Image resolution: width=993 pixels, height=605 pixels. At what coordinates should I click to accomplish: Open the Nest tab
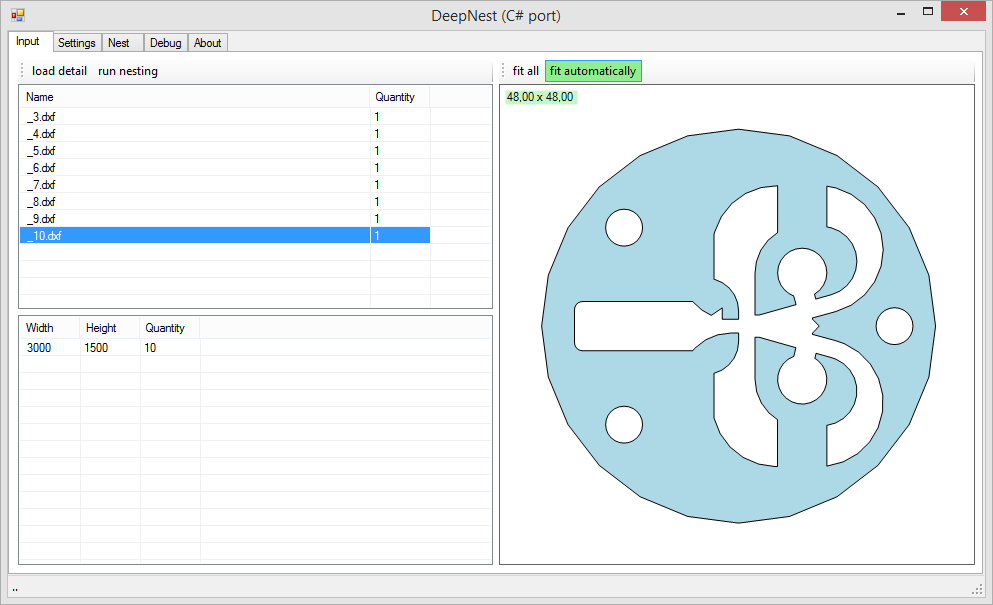coord(119,43)
